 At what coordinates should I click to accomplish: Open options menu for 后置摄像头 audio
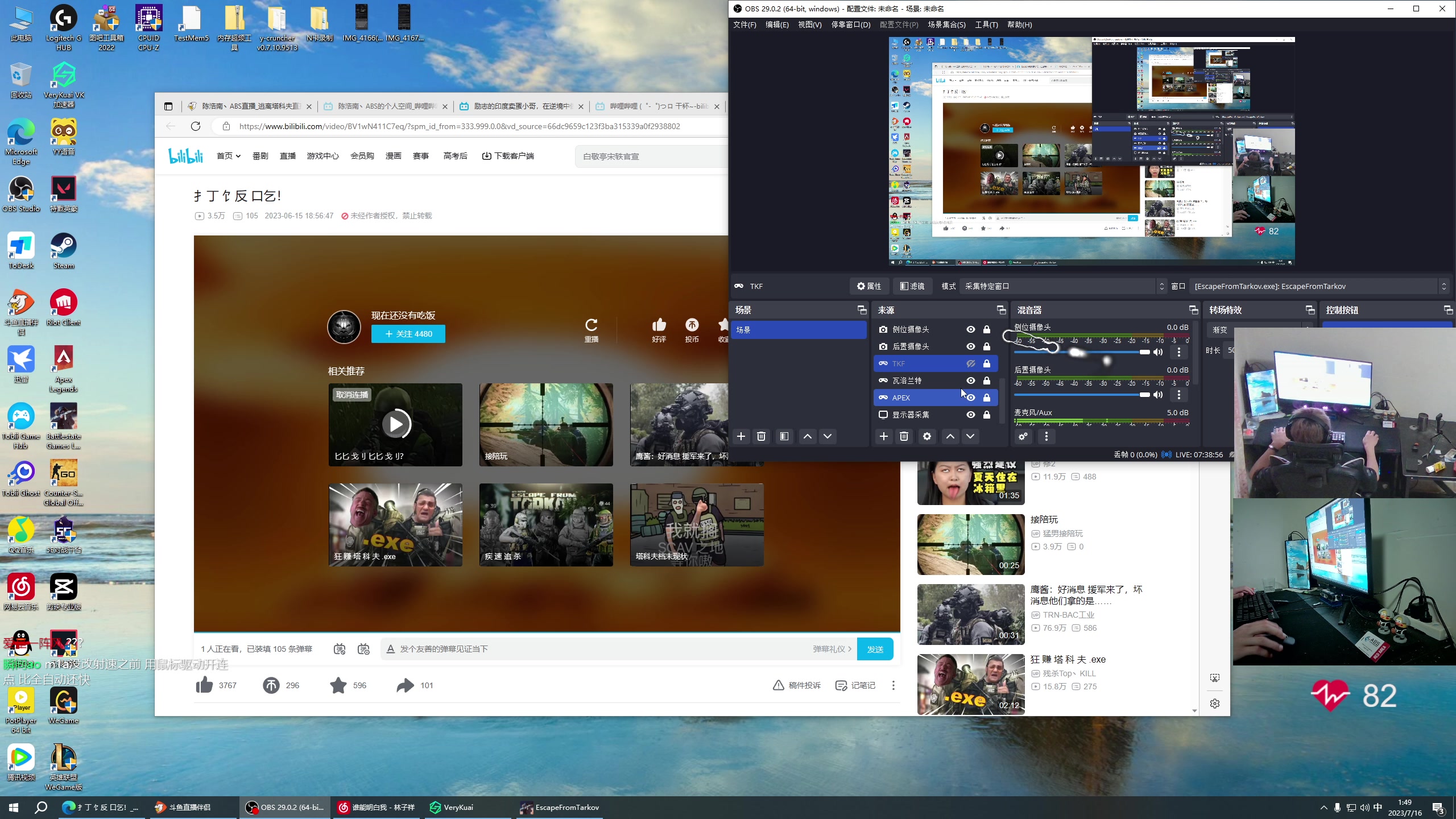(x=1179, y=395)
